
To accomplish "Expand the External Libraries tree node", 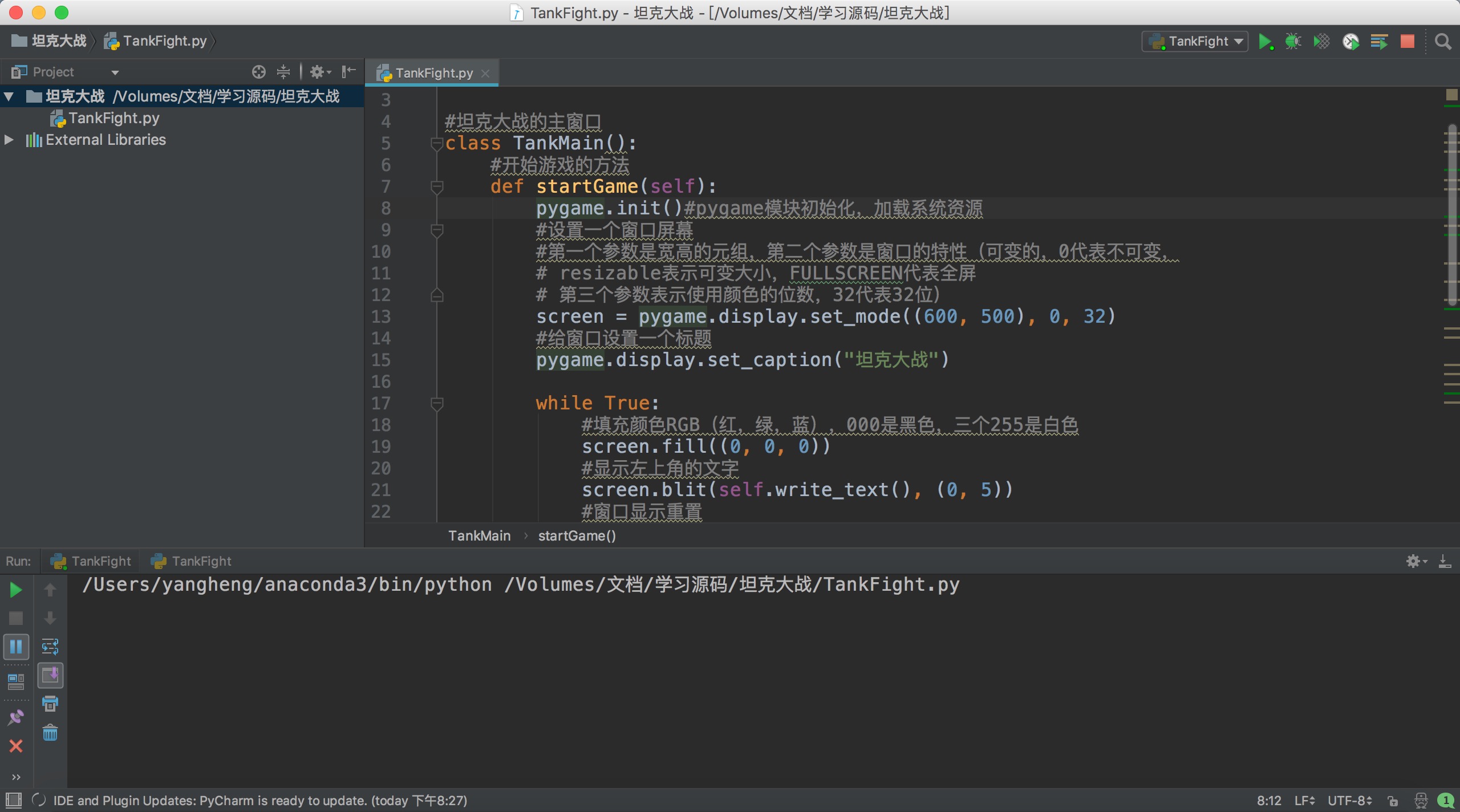I will point(9,140).
